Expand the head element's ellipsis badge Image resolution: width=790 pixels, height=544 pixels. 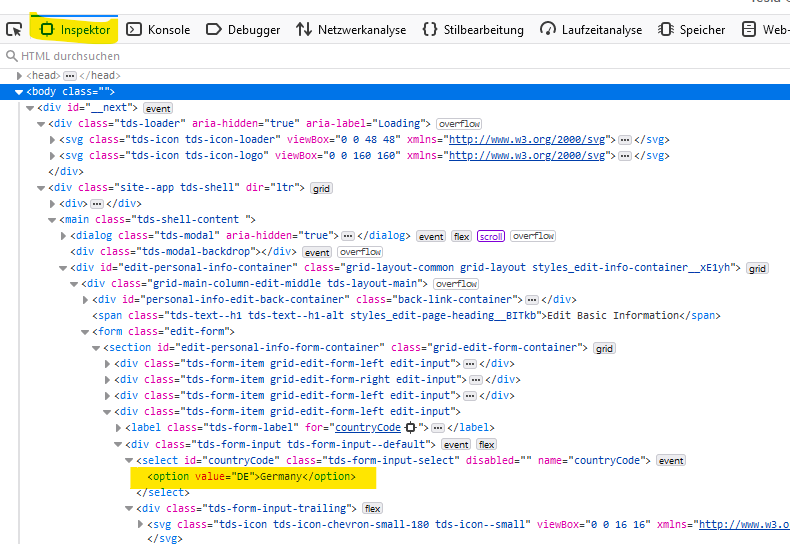tap(70, 76)
